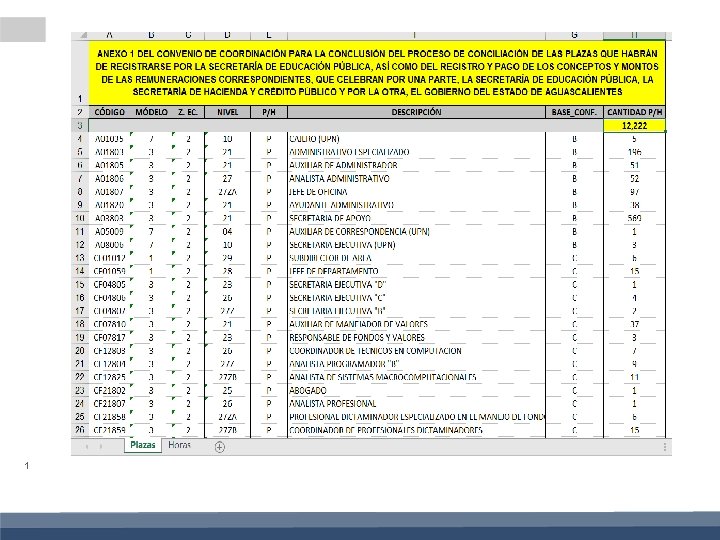Click cell AUXILIAR DE ADMINISTRADOR

coord(416,165)
